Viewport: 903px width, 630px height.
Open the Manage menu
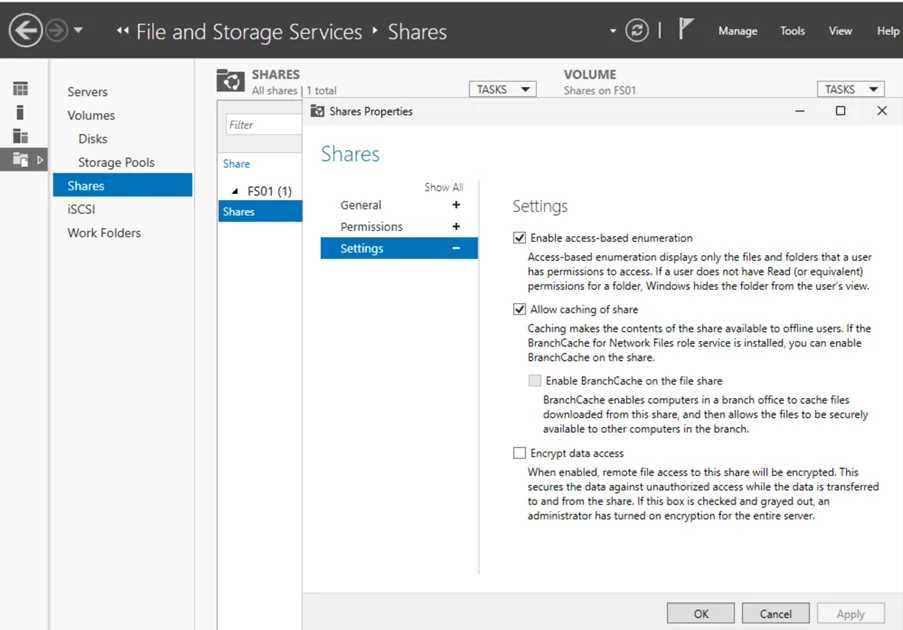tap(737, 31)
